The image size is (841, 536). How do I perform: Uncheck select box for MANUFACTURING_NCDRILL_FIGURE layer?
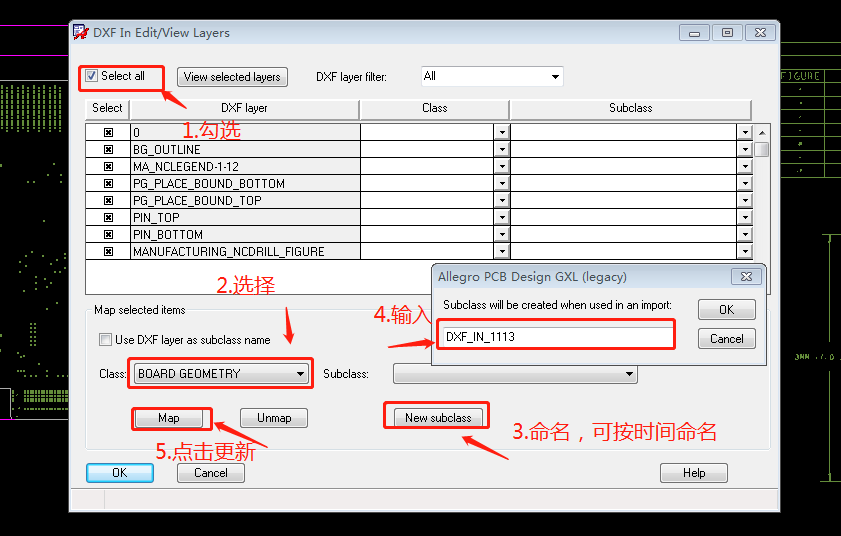(108, 252)
